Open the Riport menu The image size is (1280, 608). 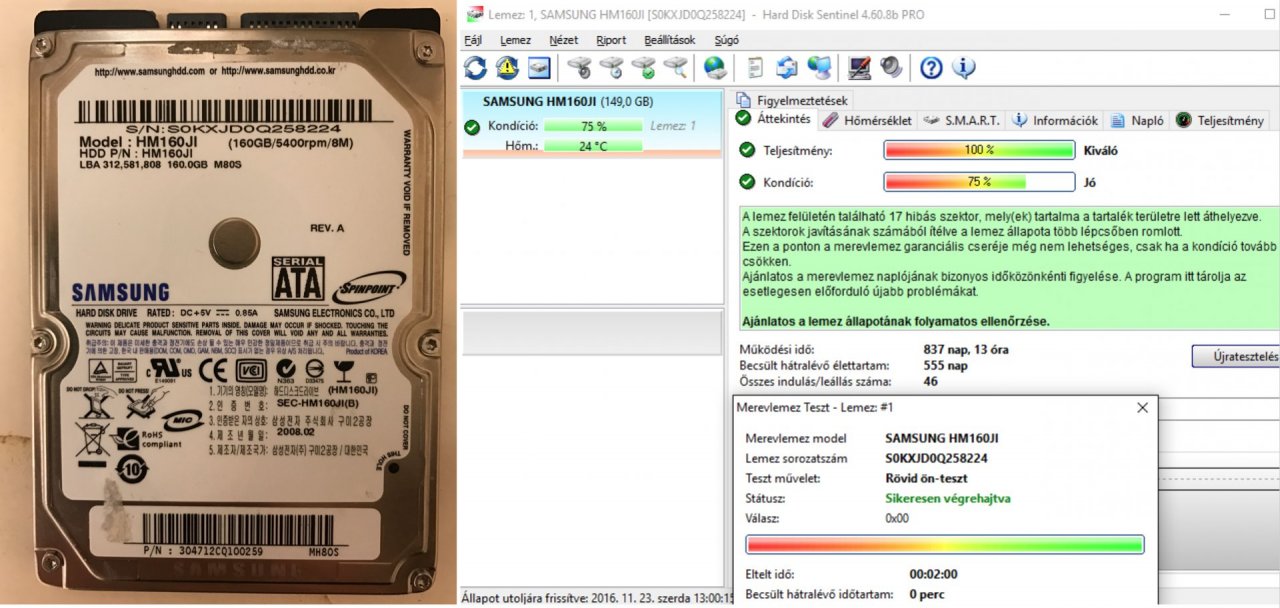click(611, 40)
